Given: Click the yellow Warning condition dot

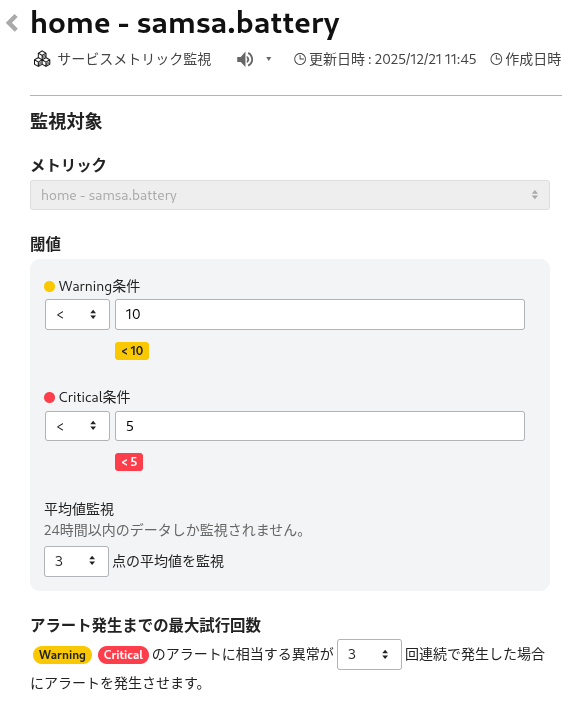Looking at the screenshot, I should tap(50, 287).
